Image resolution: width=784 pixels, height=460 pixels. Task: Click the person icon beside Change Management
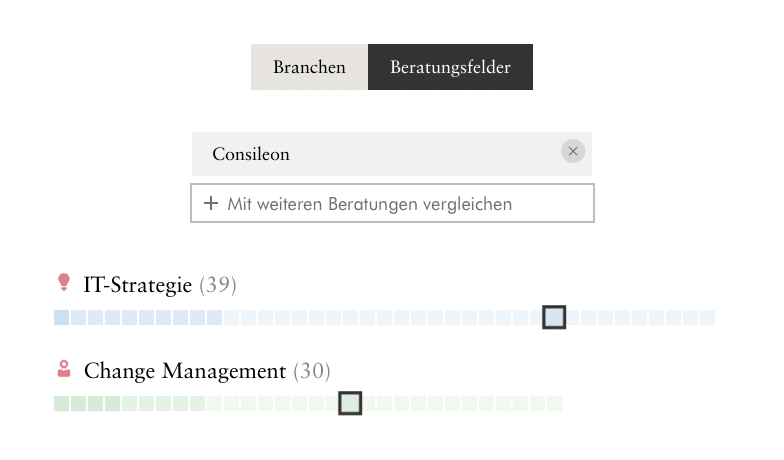[x=64, y=368]
